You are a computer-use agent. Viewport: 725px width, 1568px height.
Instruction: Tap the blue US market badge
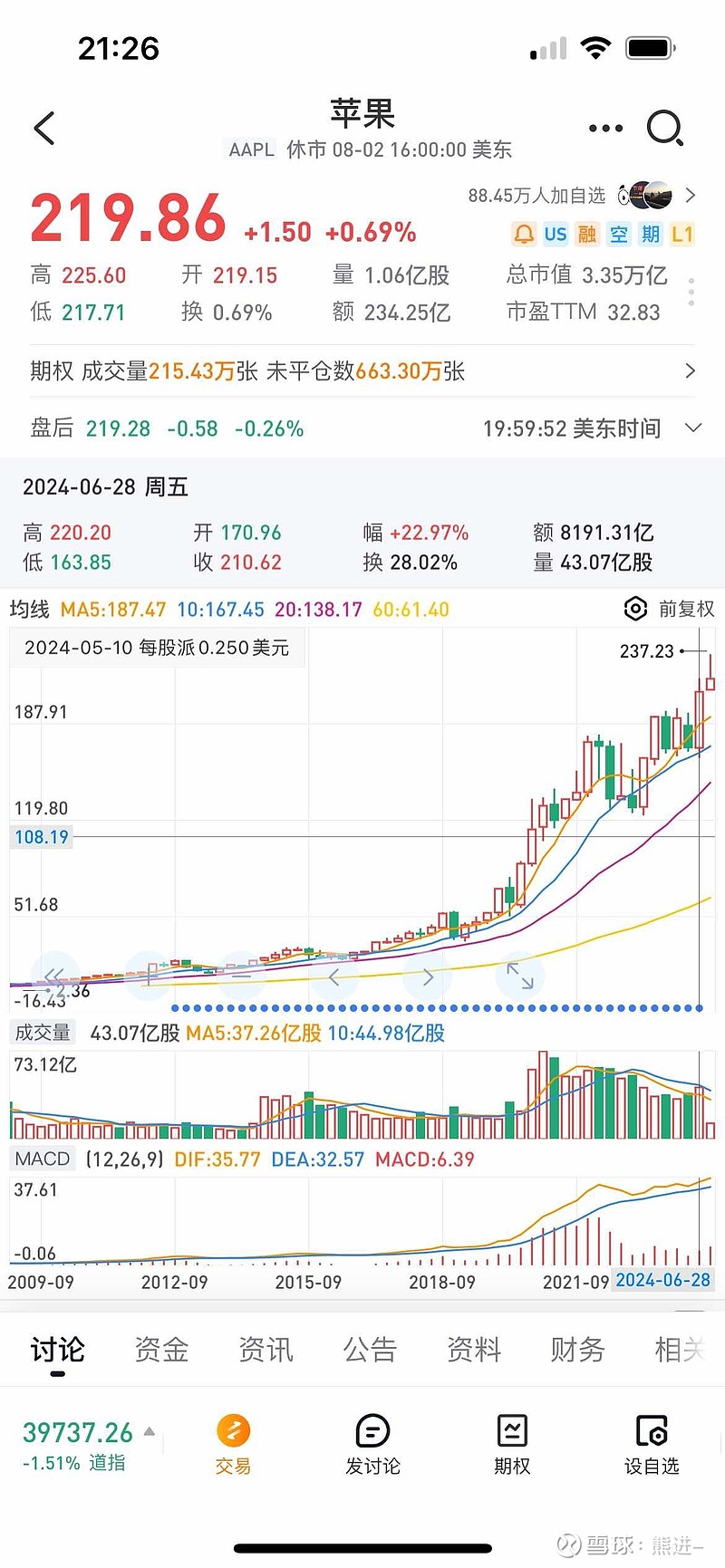pos(556,235)
